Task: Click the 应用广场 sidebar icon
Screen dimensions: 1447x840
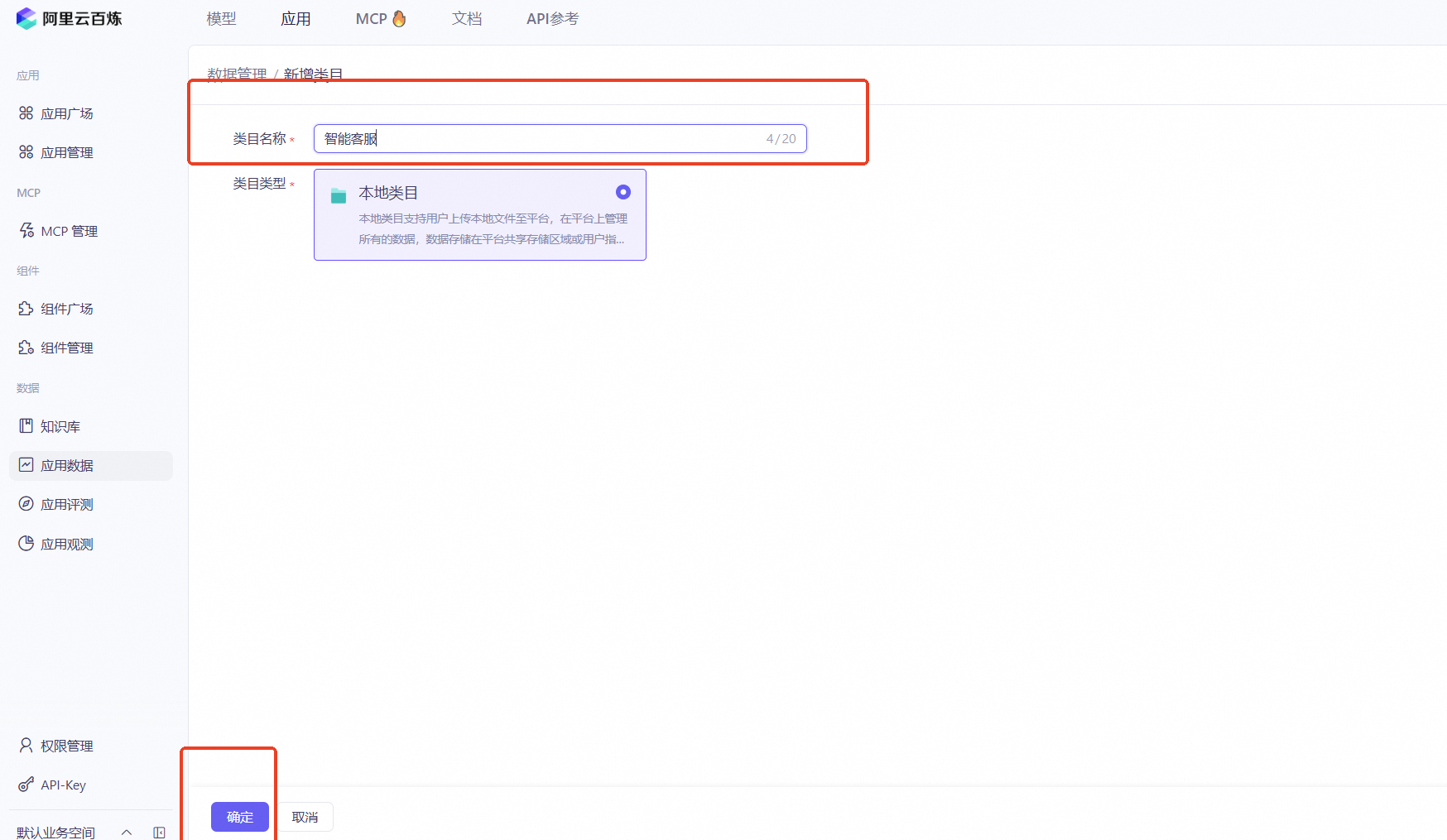Action: pos(26,113)
